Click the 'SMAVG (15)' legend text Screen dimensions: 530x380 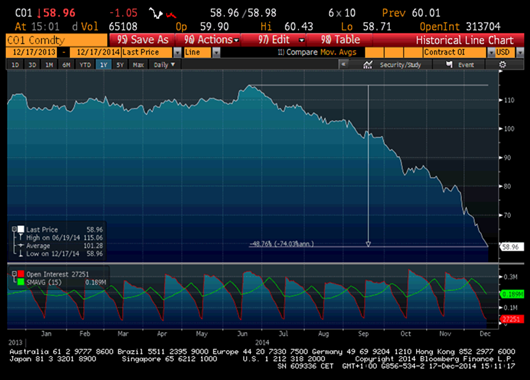[x=44, y=282]
